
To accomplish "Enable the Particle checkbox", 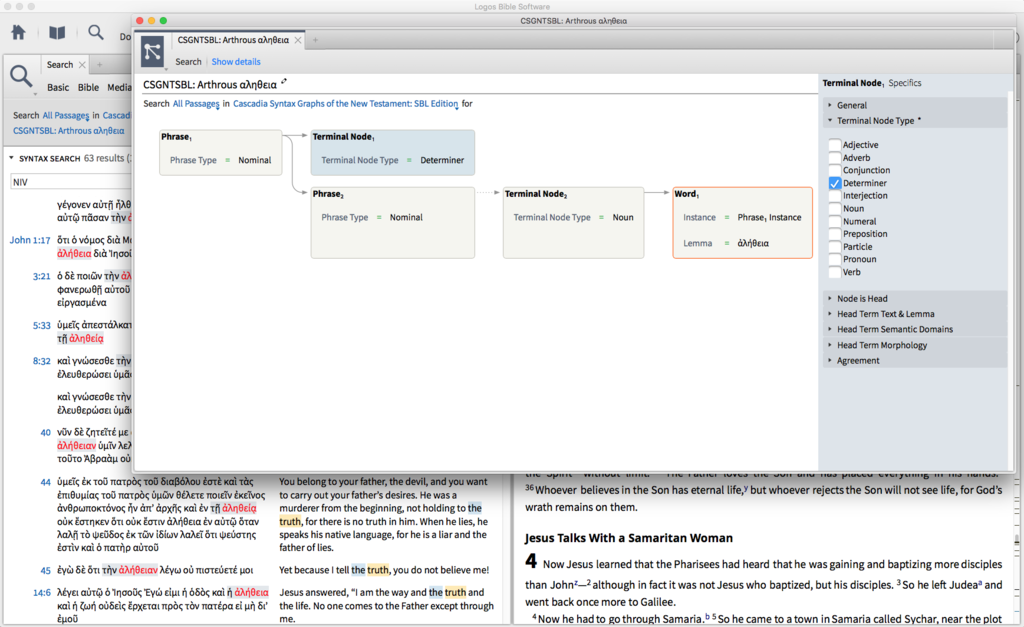I will coord(835,247).
